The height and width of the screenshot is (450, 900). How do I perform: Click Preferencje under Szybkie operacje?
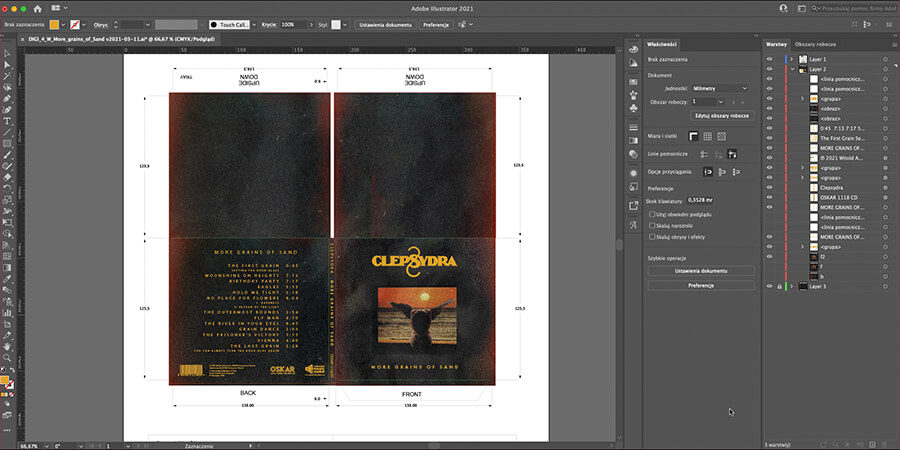701,285
